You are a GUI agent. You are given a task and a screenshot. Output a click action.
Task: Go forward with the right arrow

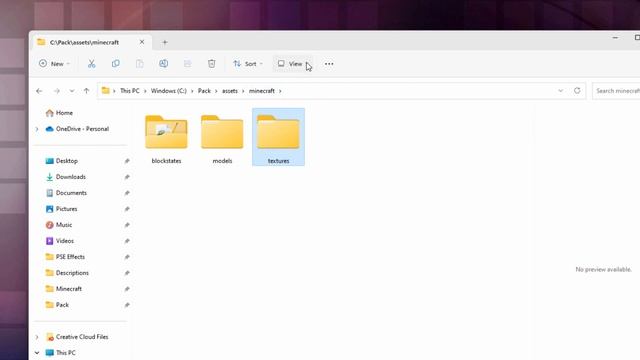57,91
